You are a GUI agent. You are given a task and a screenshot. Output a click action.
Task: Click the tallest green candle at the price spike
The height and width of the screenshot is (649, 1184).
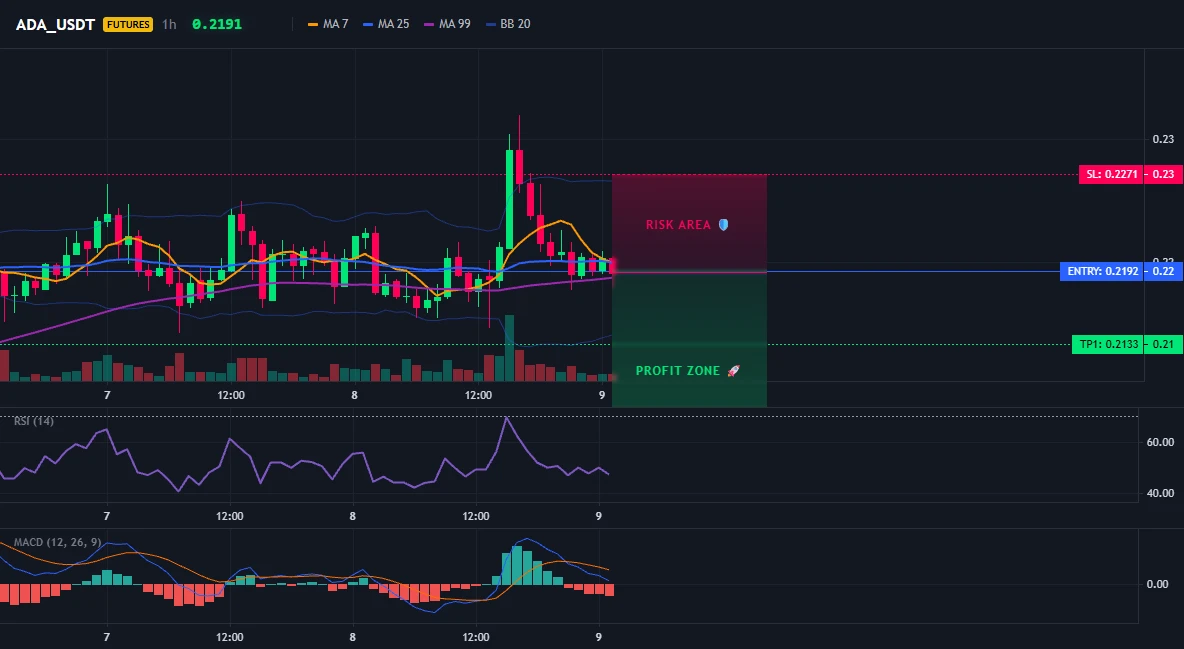click(x=510, y=199)
